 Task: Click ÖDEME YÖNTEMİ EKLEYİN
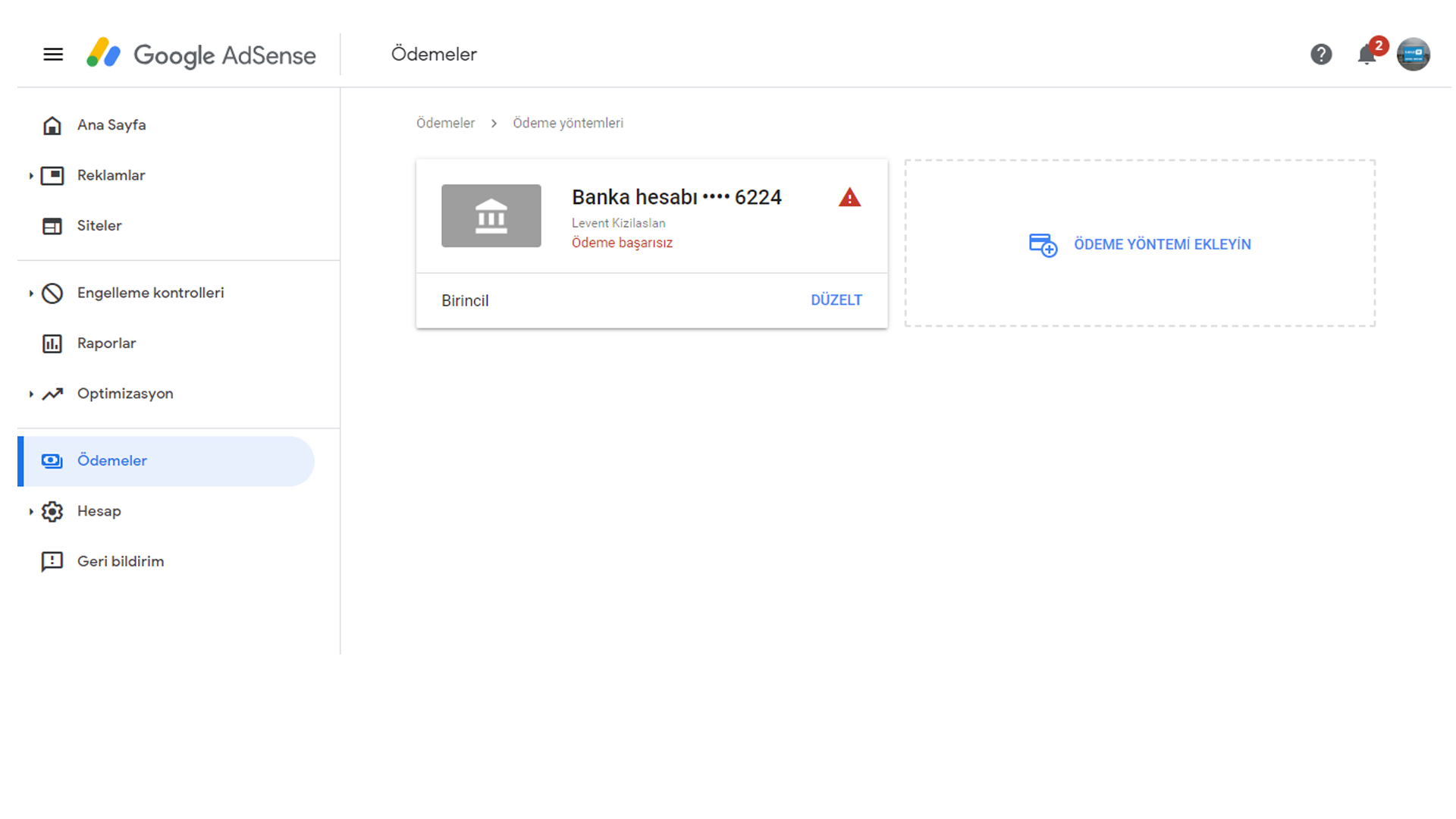coord(1162,245)
